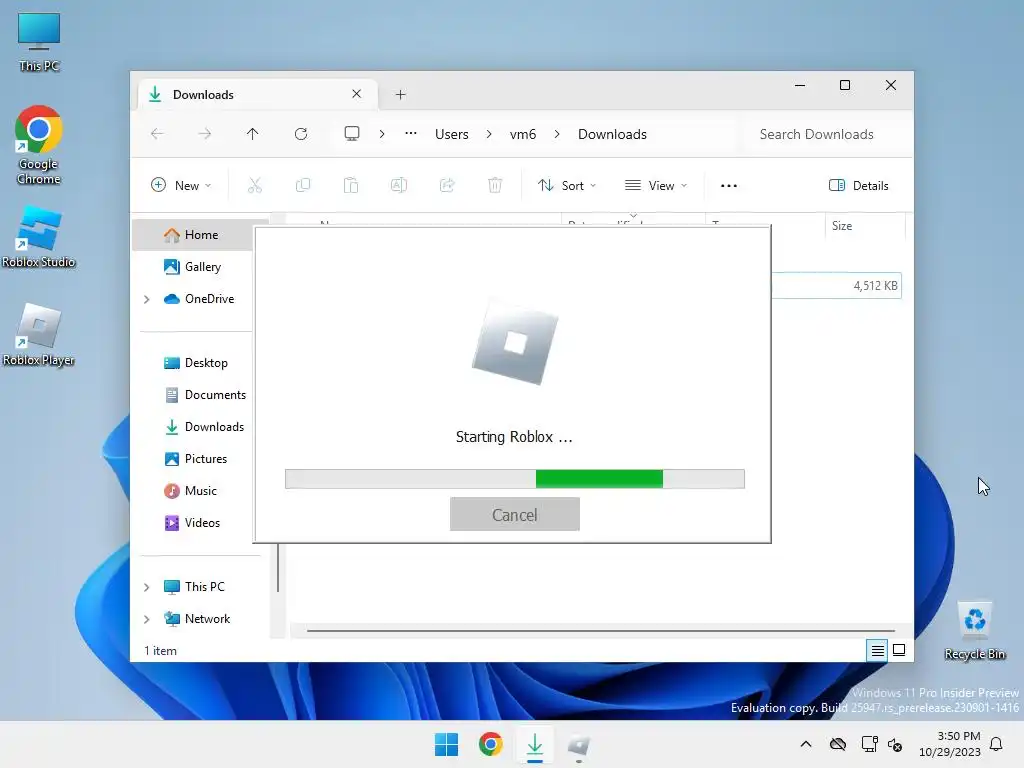Viewport: 1024px width, 768px height.
Task: Click the Share toolbar icon
Action: coord(447,185)
